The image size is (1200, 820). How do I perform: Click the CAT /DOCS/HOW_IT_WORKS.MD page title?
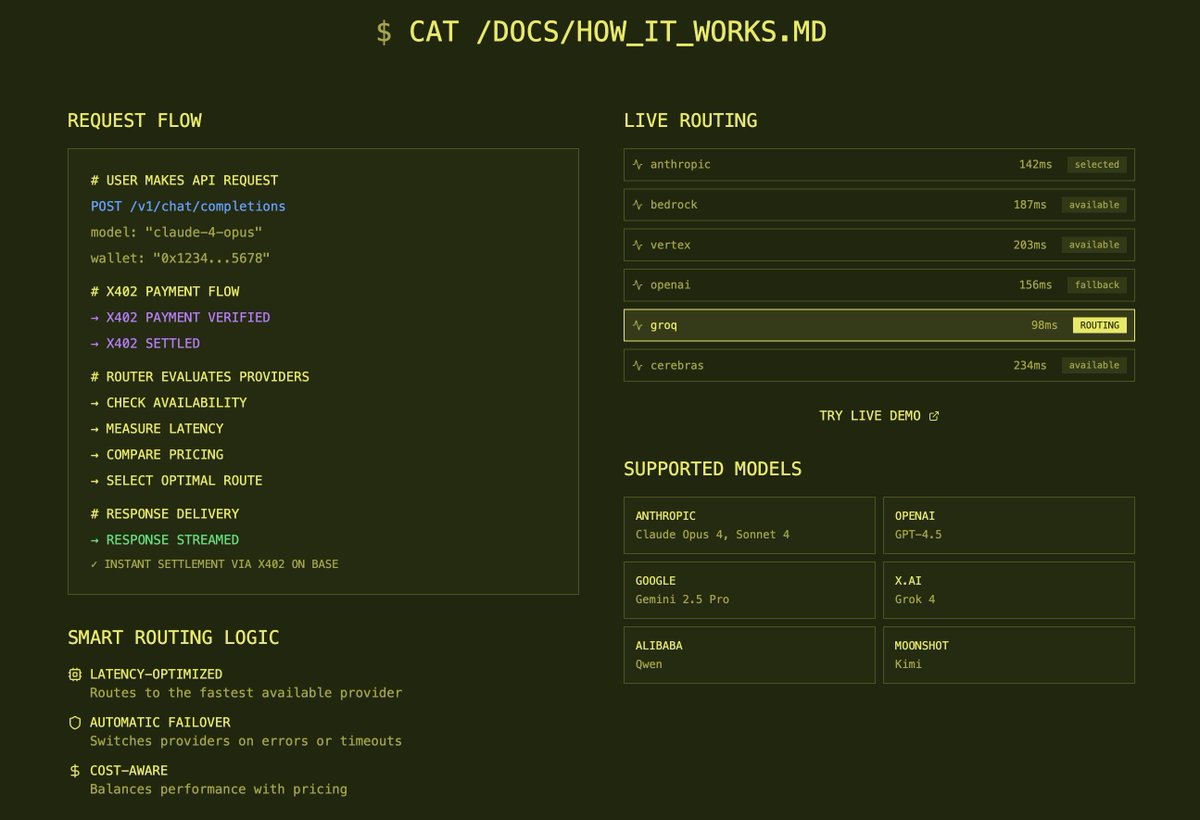click(601, 31)
